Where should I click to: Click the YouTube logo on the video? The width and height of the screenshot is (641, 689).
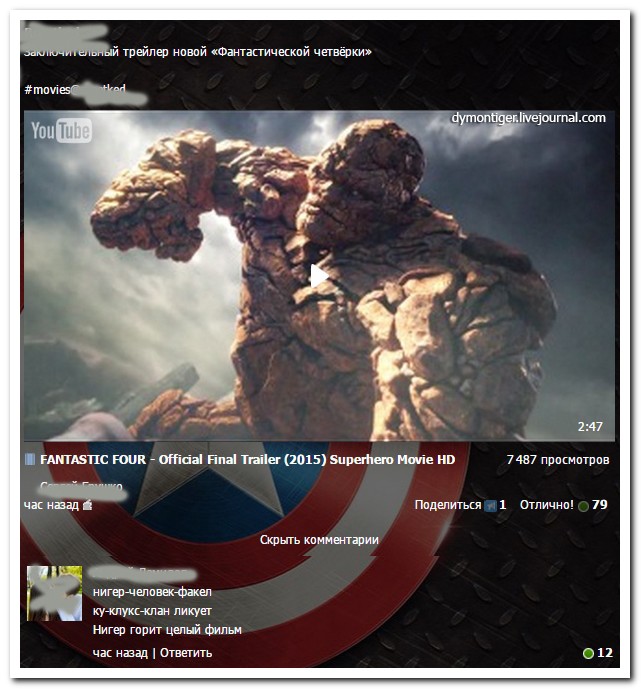tap(61, 130)
